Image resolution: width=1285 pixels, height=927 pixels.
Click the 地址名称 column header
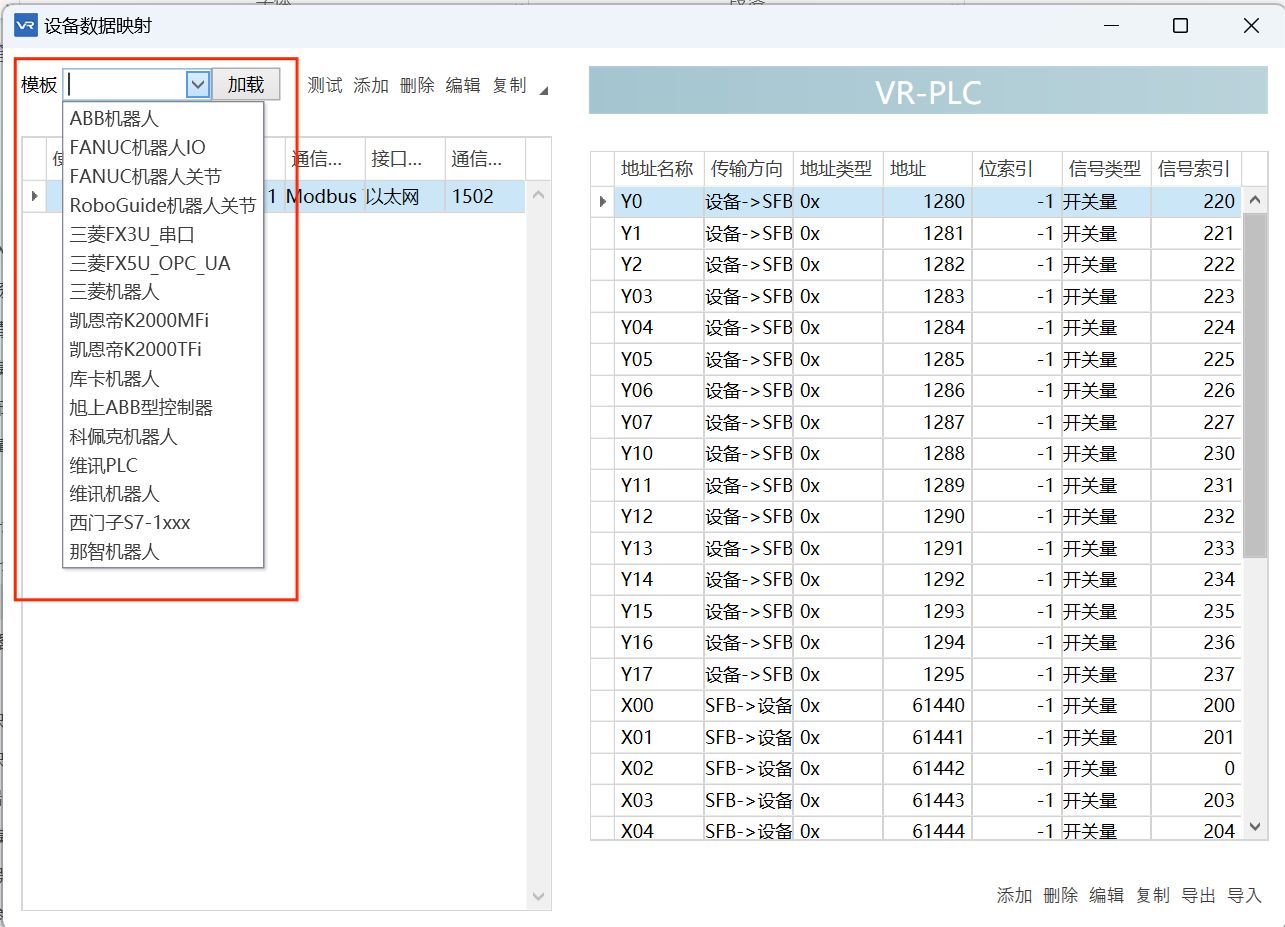click(x=657, y=169)
